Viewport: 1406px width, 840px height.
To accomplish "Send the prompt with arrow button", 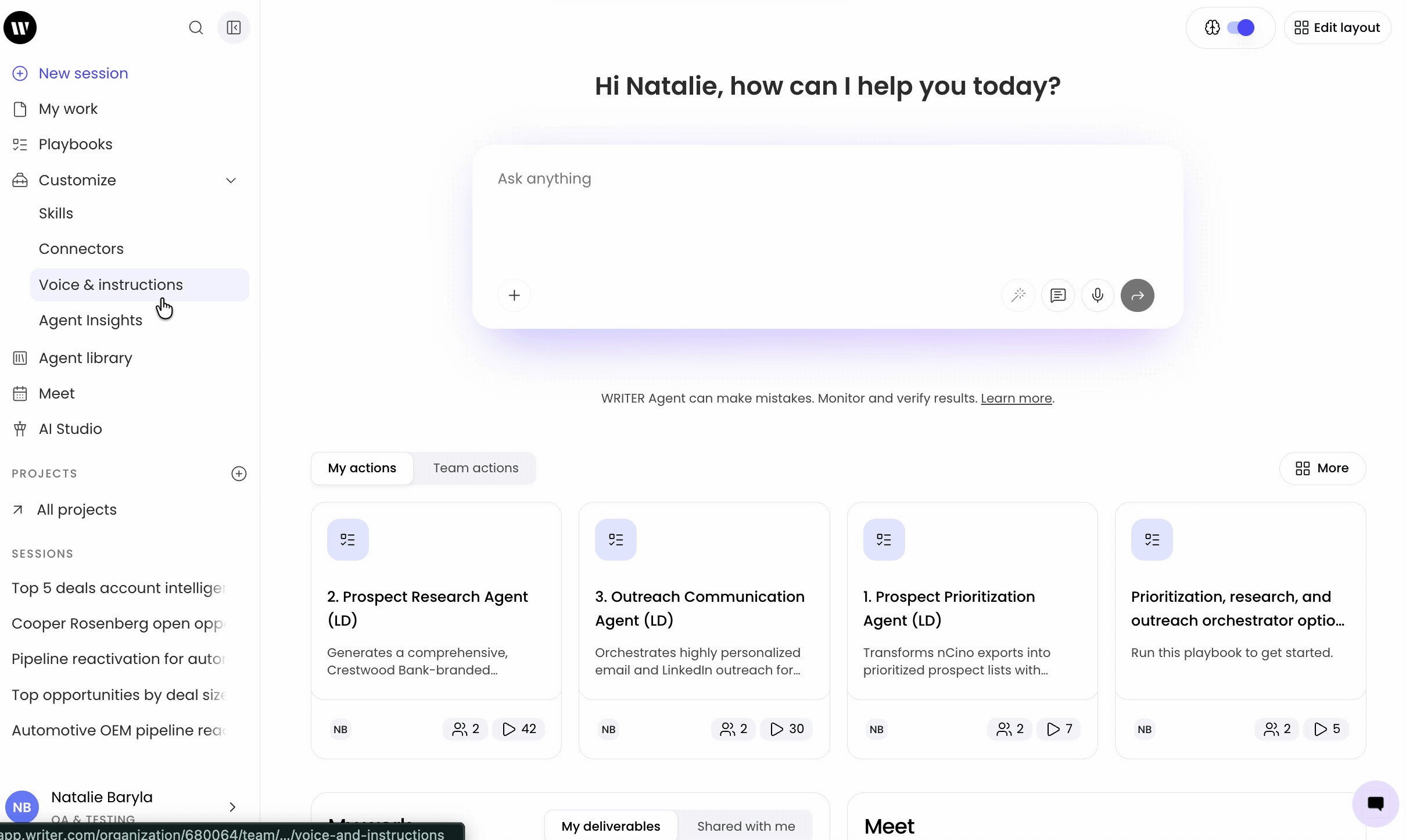I will point(1137,295).
